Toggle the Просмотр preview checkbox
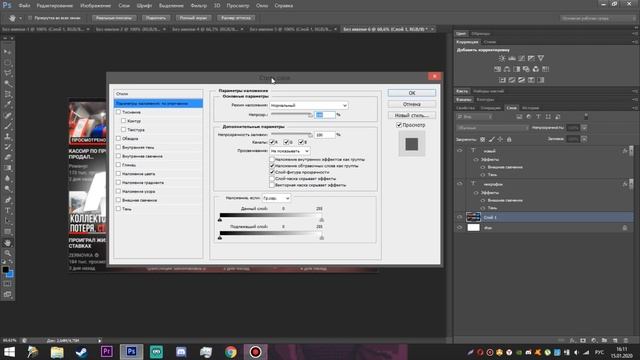The height and width of the screenshot is (360, 640). [399, 125]
